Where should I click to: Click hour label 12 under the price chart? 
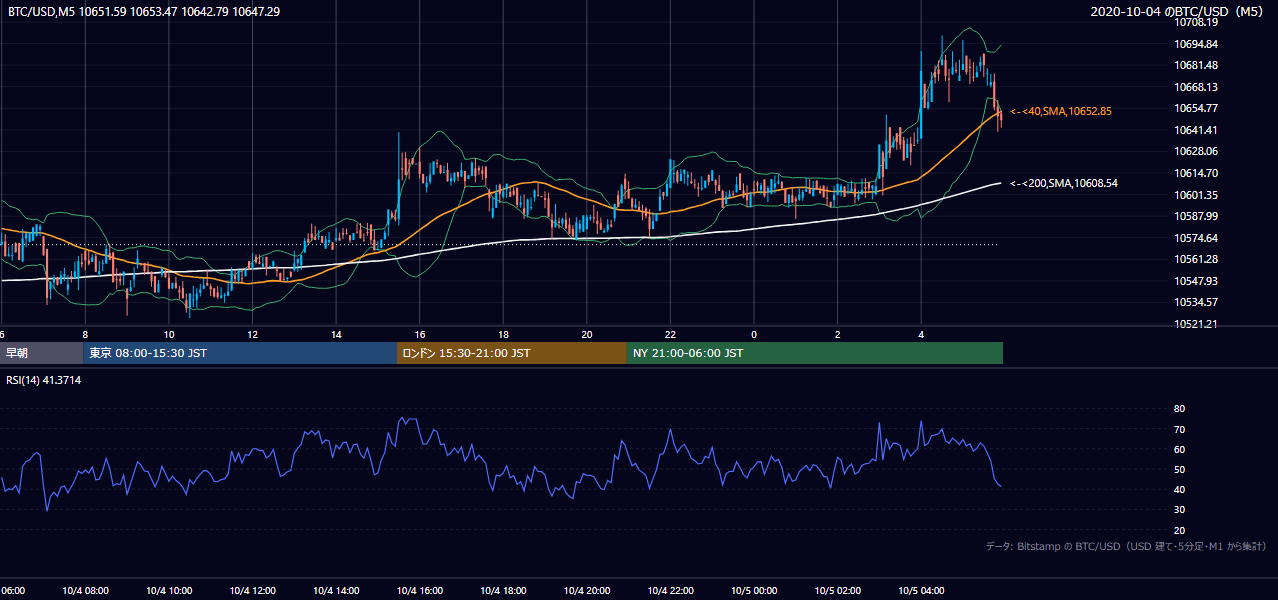tap(252, 334)
